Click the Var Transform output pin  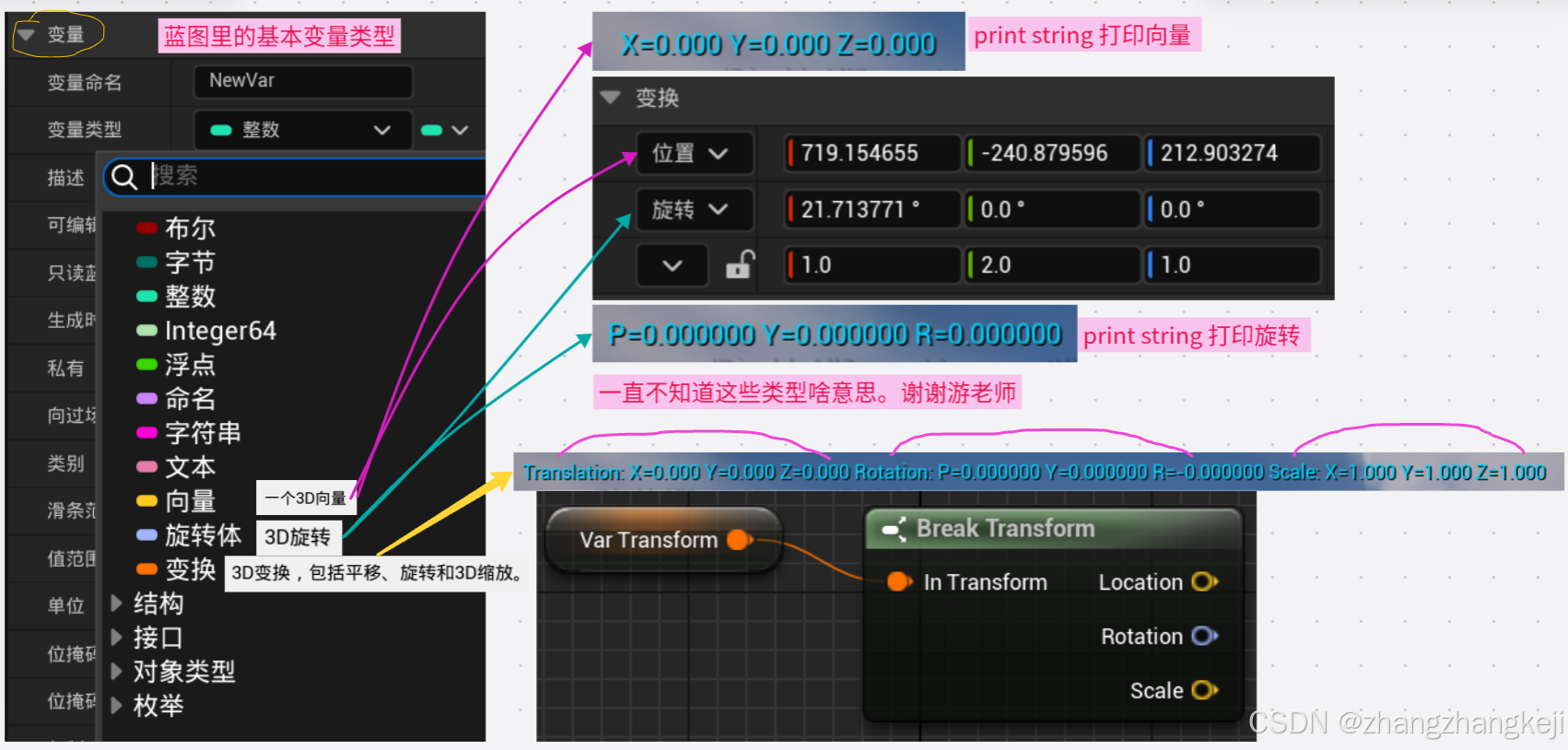[740, 540]
